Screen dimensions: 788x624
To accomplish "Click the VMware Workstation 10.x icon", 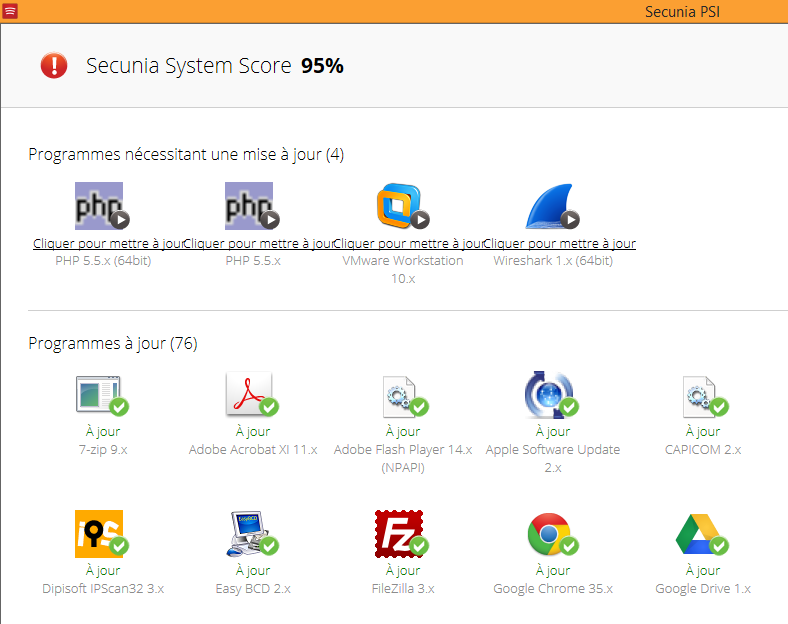I will tap(401, 206).
